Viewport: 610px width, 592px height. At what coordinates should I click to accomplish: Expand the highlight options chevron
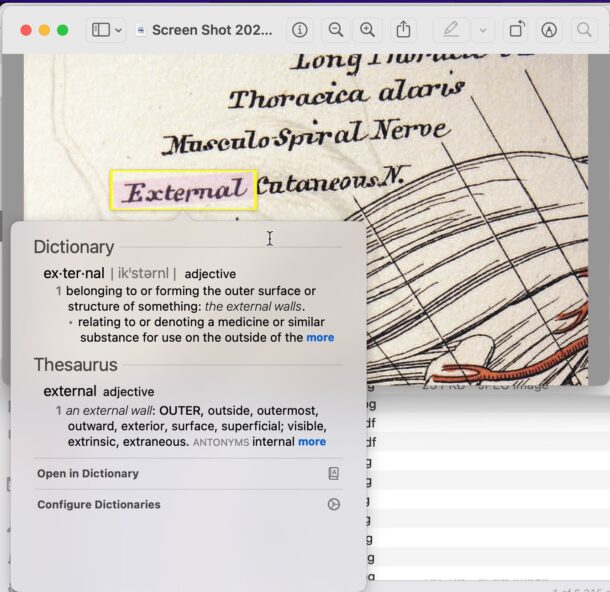tap(483, 30)
